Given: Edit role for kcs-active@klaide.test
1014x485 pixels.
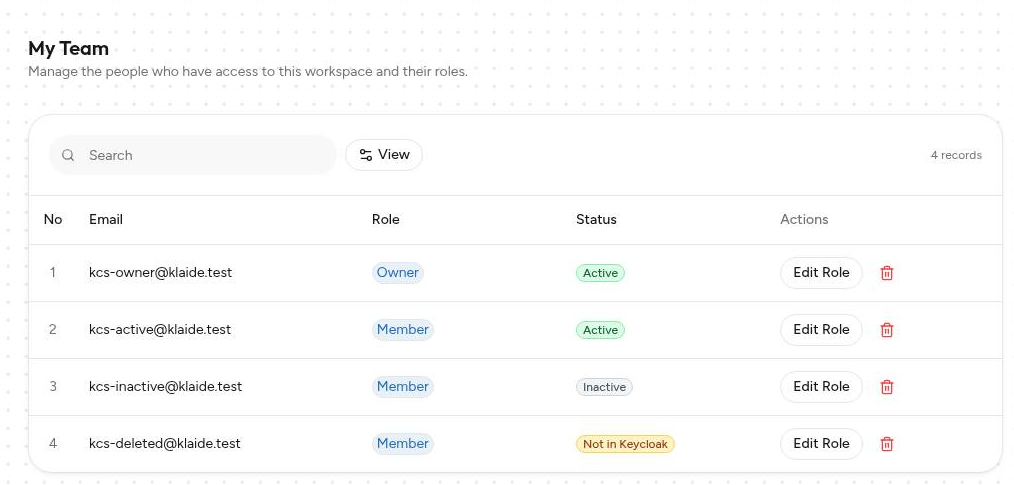Looking at the screenshot, I should [821, 330].
